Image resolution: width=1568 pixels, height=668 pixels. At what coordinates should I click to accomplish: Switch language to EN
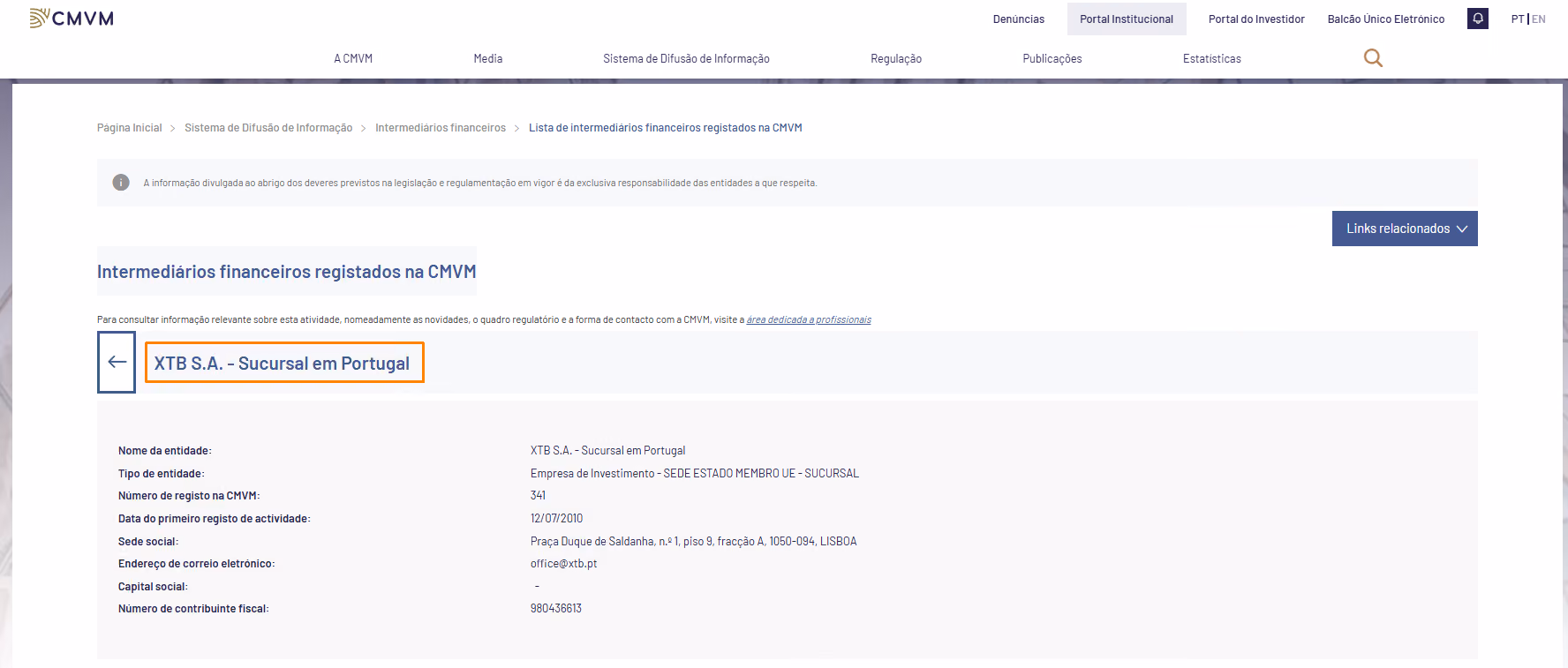(x=1539, y=19)
